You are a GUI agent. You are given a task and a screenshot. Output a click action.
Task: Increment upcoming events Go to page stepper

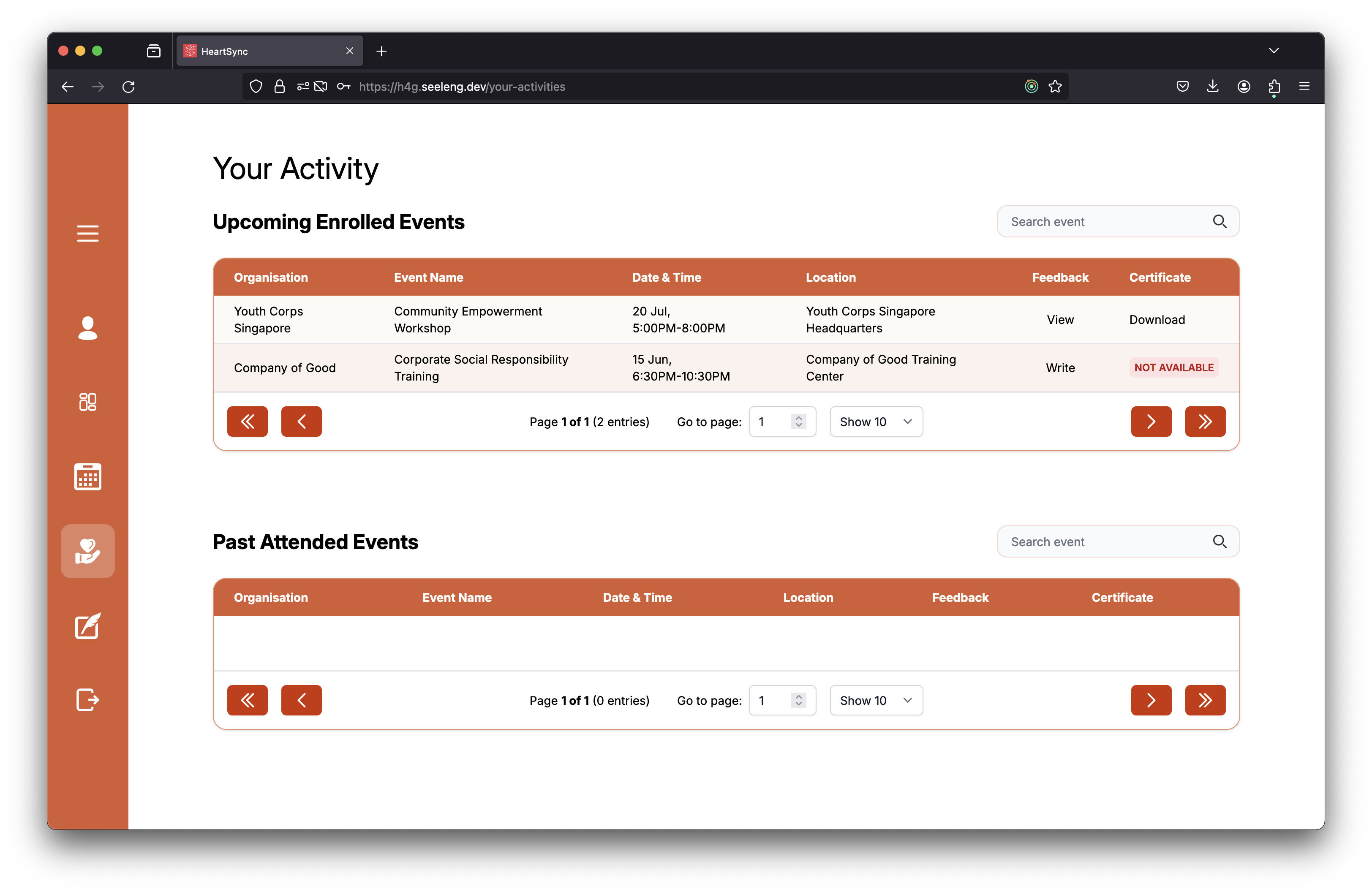click(x=798, y=418)
